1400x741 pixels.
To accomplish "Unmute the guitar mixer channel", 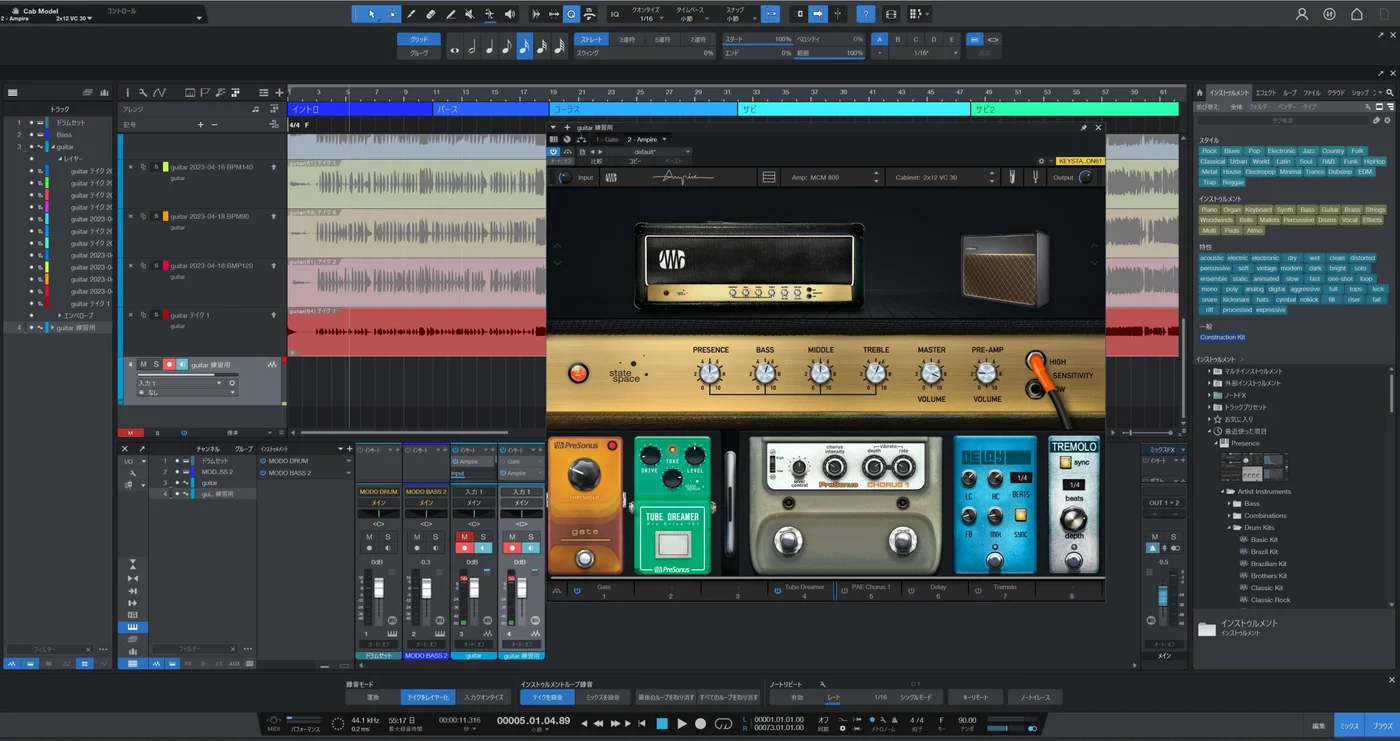I will (464, 537).
